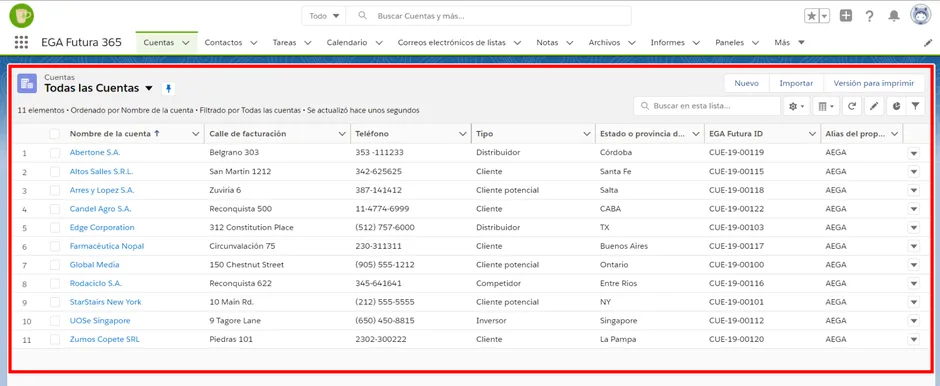The width and height of the screenshot is (940, 386).
Task: Switch to the Contactos tab
Action: coord(223,43)
